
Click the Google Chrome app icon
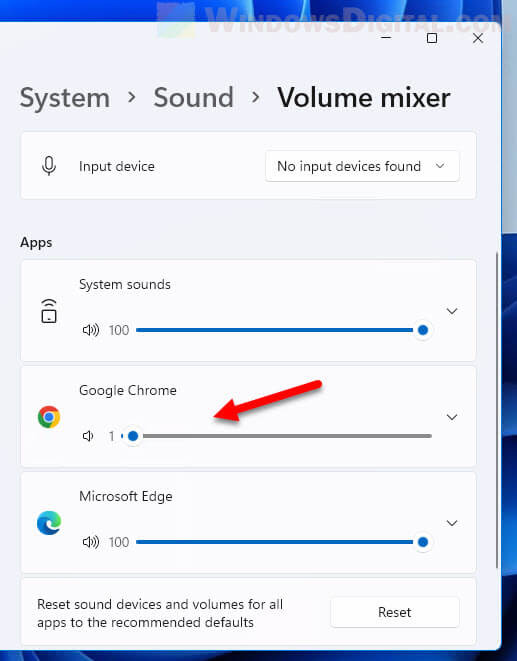tap(49, 417)
